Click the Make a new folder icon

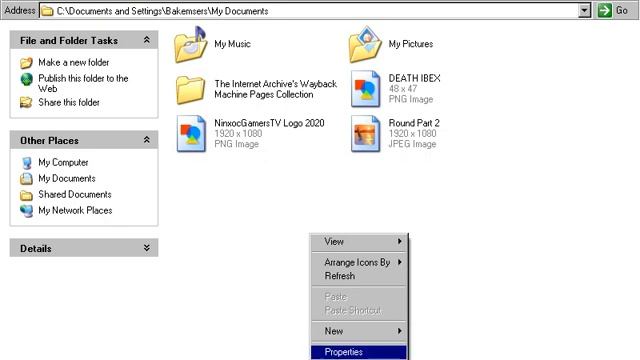coord(27,62)
